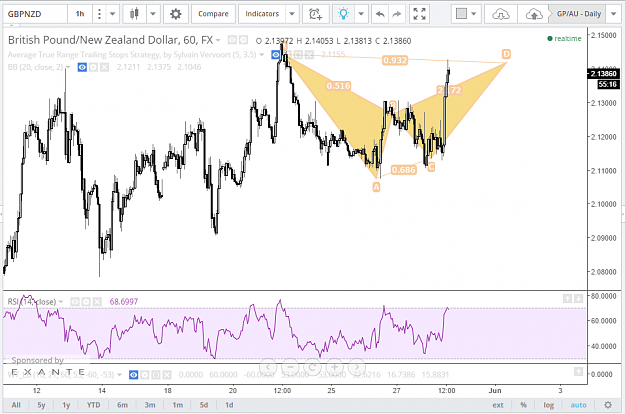Expand the interval dropdown arrow next to 1h
Screen dimensions: 625x414
pos(113,14)
